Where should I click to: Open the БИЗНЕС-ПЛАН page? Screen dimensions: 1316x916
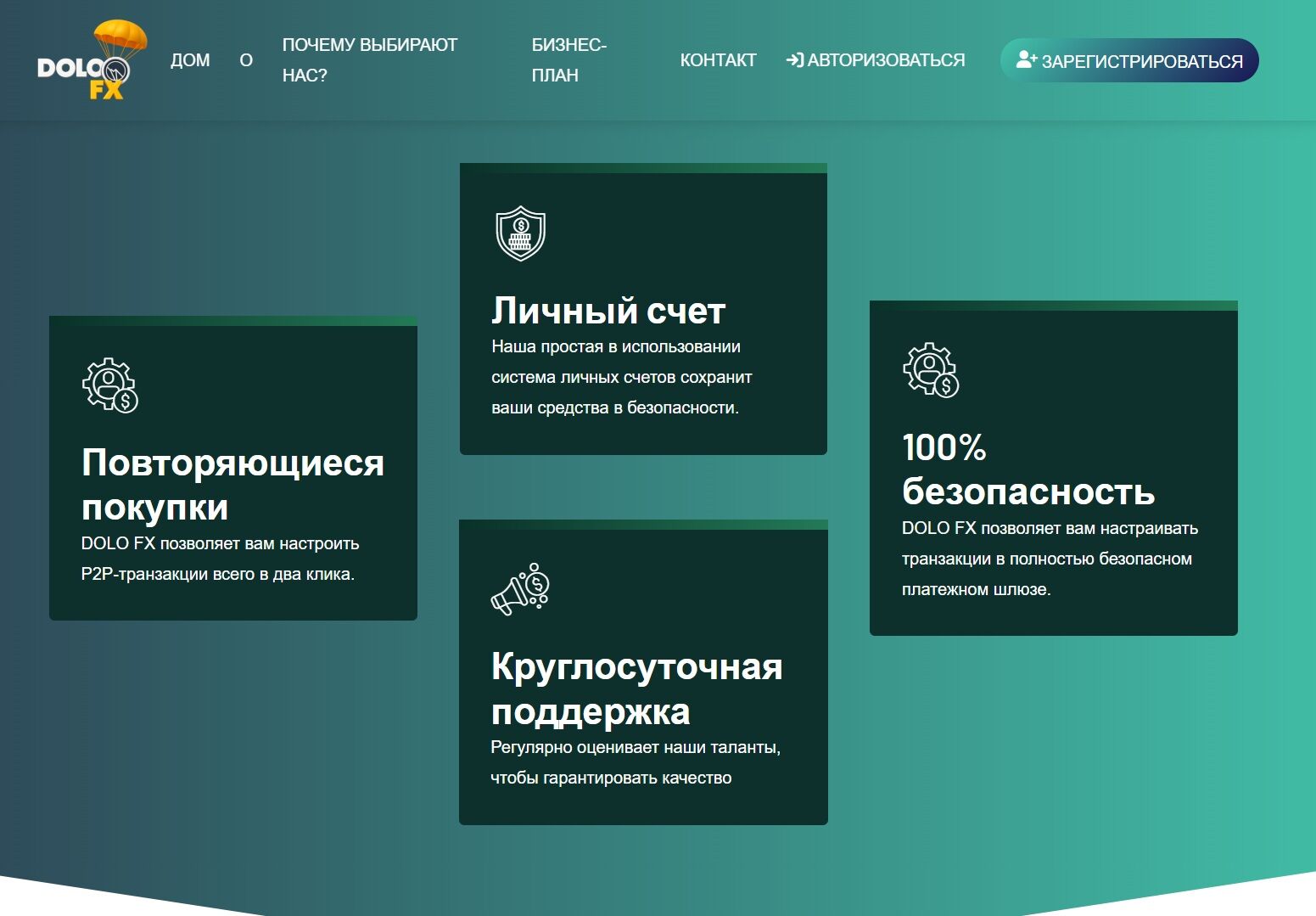tap(568, 59)
